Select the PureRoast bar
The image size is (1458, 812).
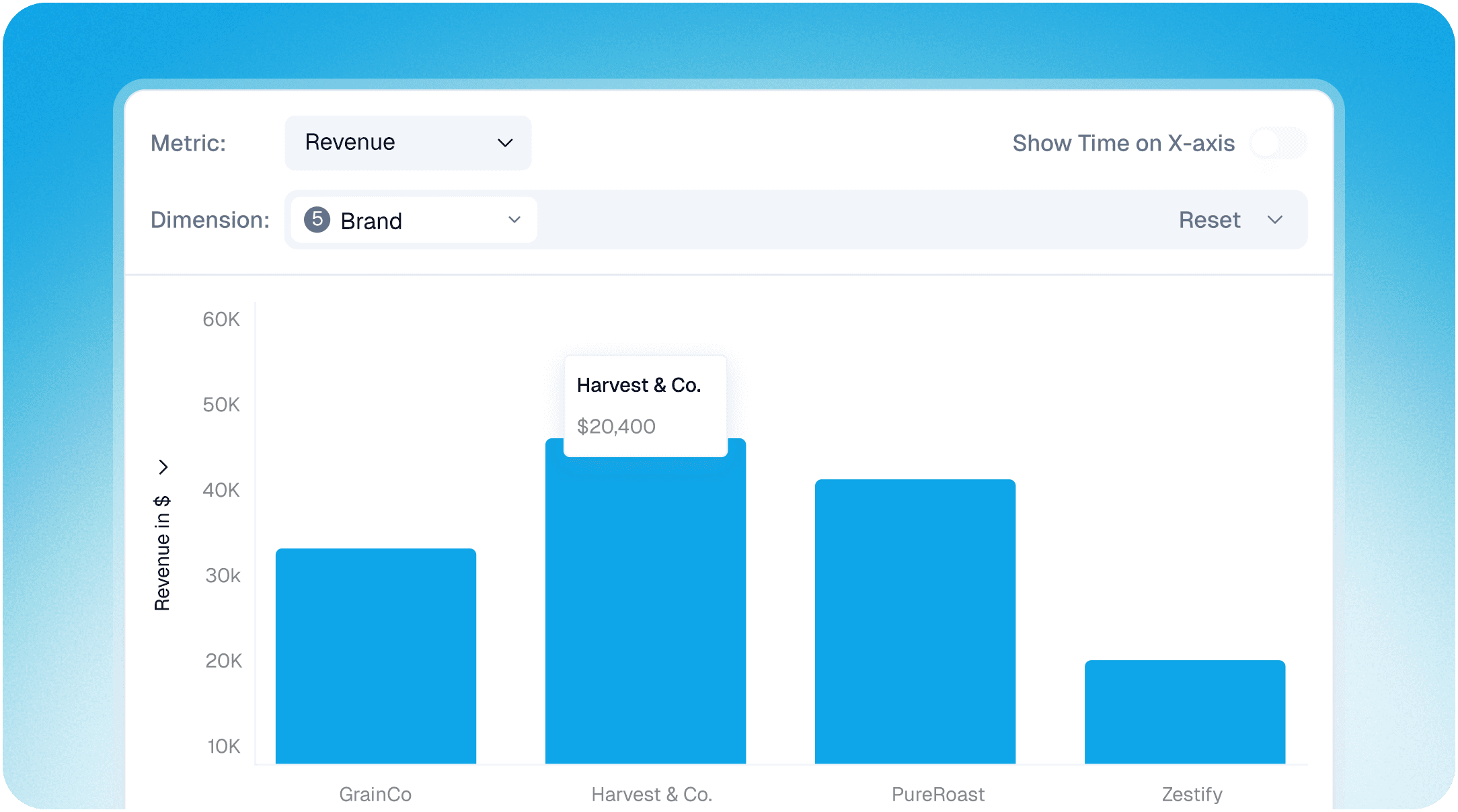tap(915, 621)
